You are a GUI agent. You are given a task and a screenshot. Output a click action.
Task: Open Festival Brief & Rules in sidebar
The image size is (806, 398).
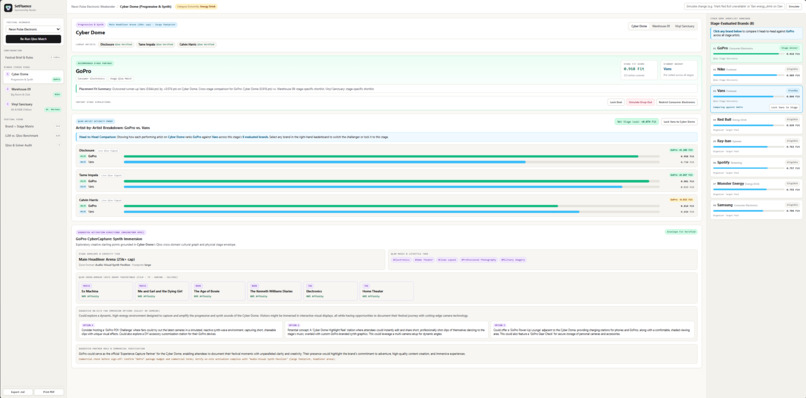33,57
